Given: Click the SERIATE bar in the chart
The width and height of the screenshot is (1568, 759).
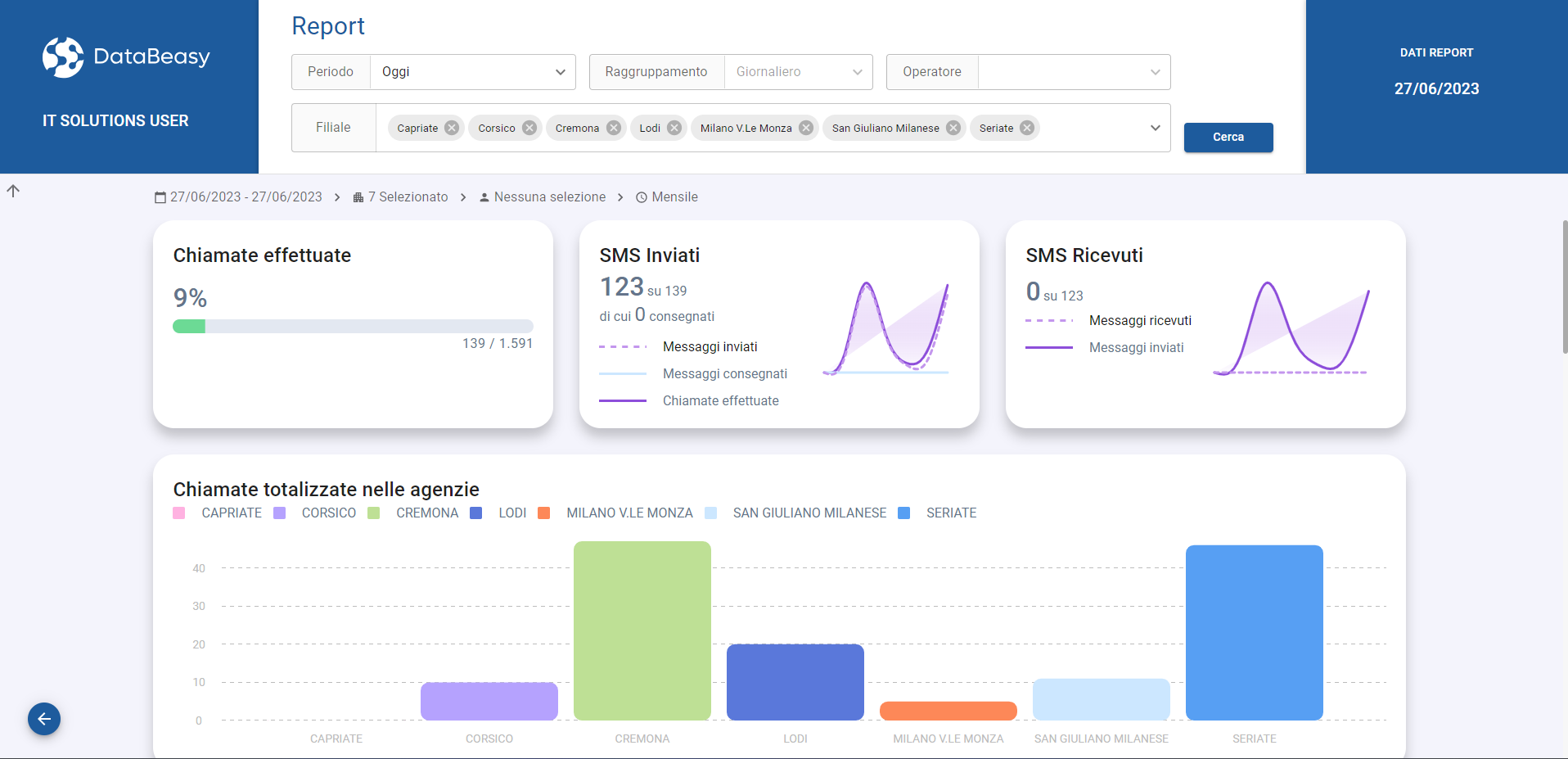Looking at the screenshot, I should click(1254, 632).
